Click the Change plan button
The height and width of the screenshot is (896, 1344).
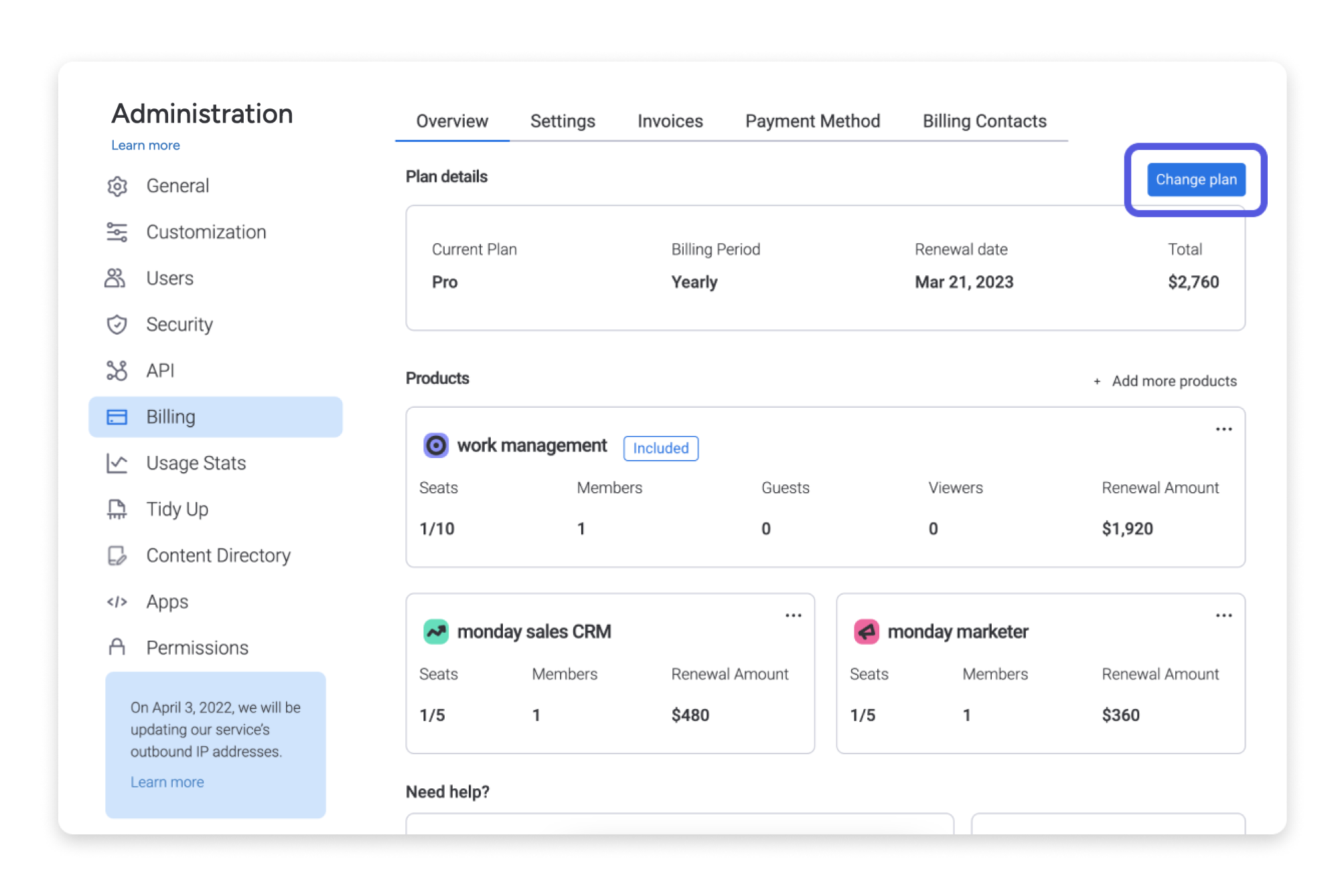coord(1196,179)
